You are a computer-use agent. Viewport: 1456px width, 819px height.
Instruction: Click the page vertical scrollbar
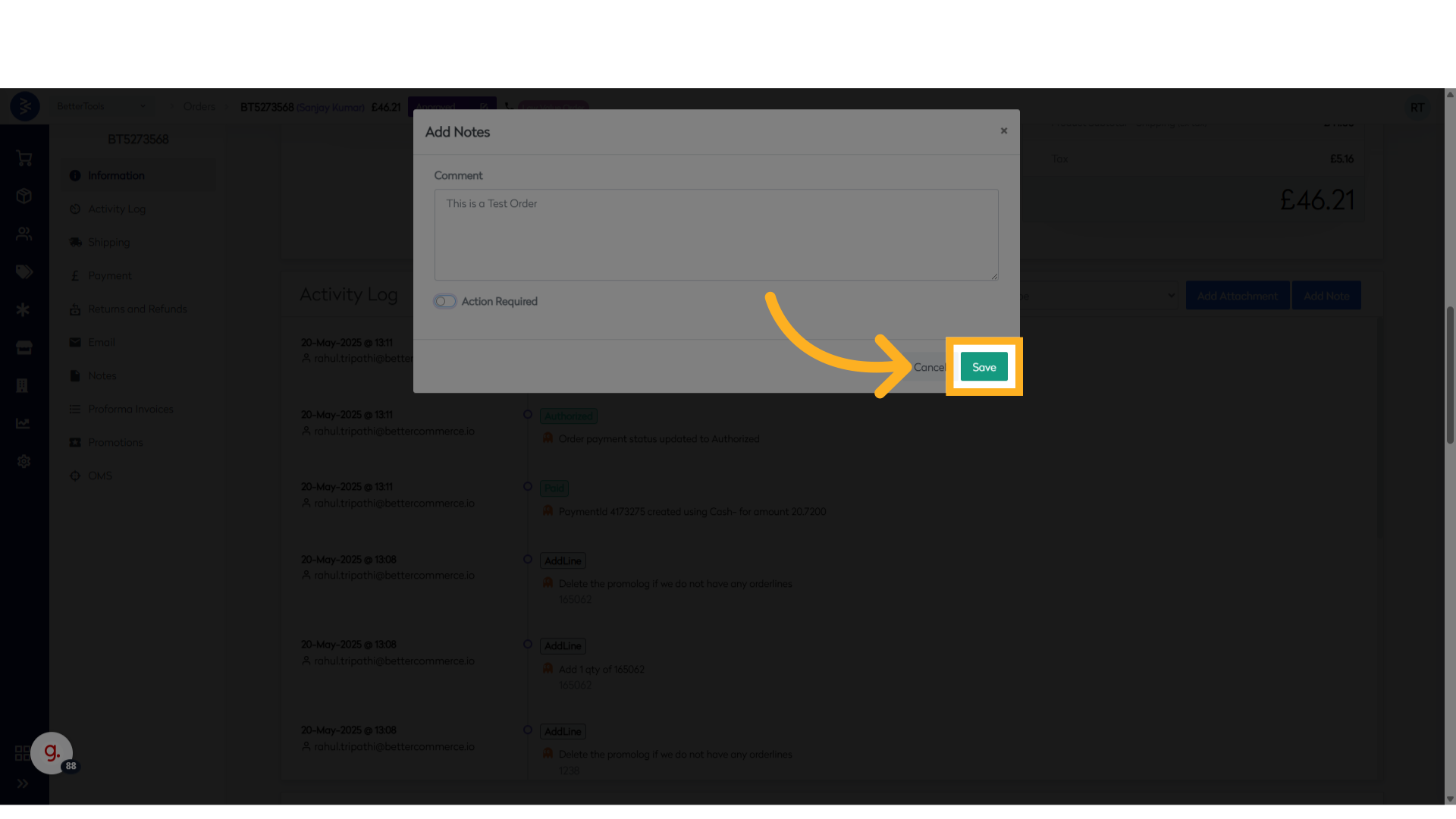coord(1450,375)
